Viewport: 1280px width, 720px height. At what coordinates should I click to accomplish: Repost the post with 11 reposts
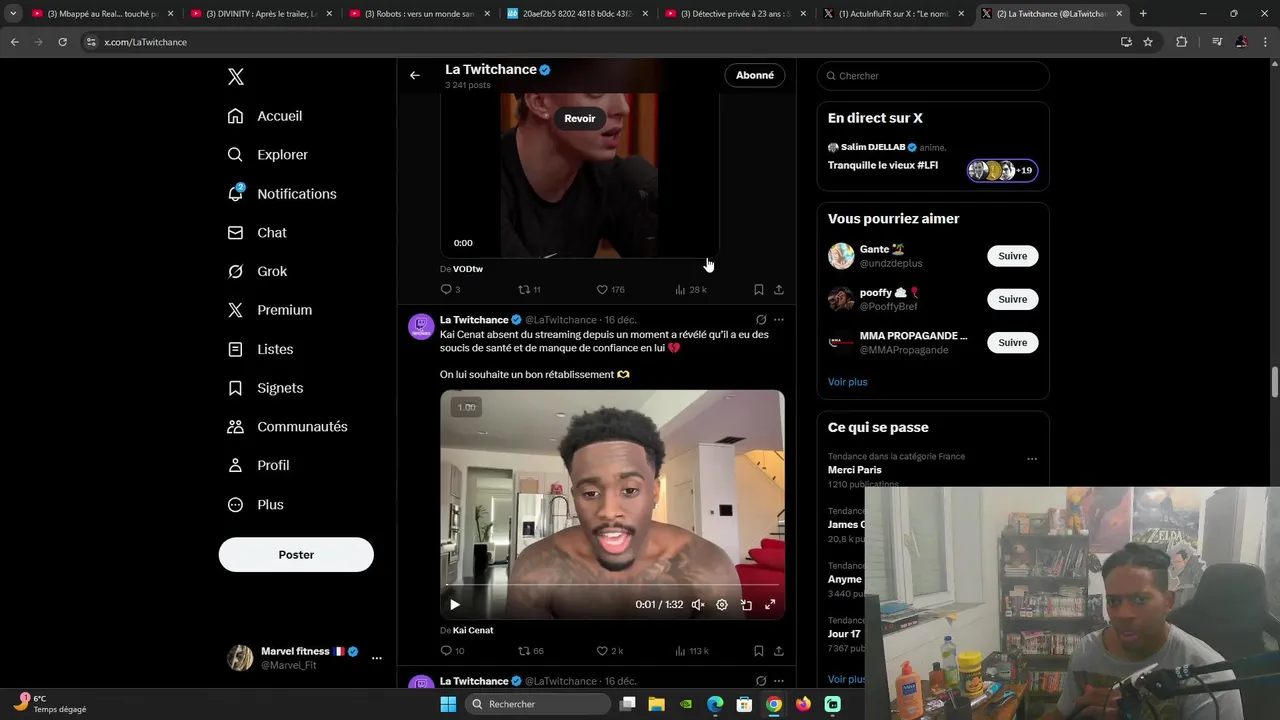529,290
